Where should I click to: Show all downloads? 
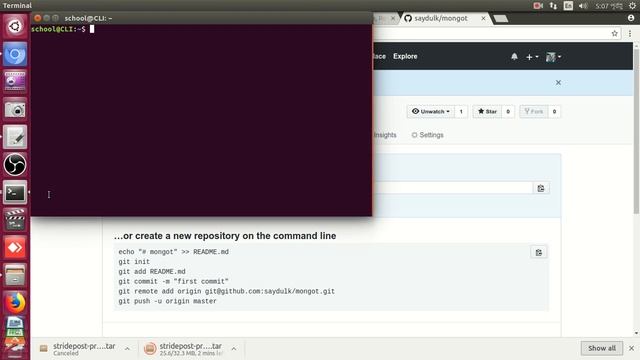coord(602,348)
